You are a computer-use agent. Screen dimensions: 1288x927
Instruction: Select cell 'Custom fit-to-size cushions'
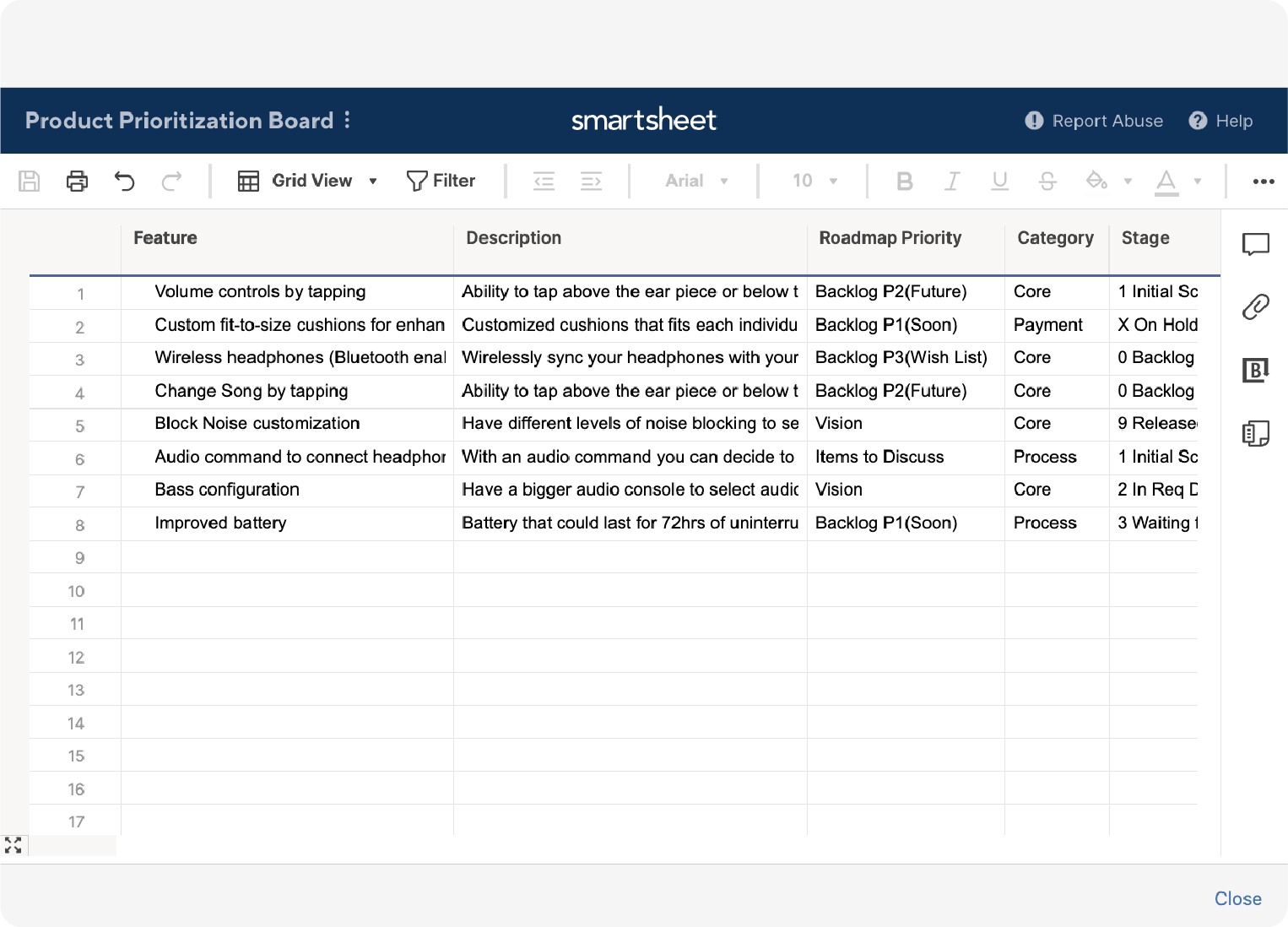click(x=287, y=325)
